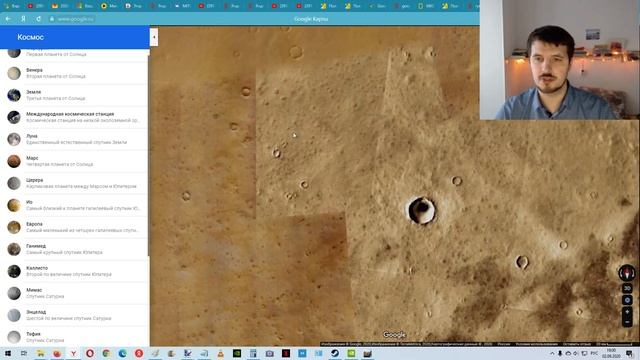Screen dimensions: 640x360
Task: Reload the page
Action: point(38,19)
